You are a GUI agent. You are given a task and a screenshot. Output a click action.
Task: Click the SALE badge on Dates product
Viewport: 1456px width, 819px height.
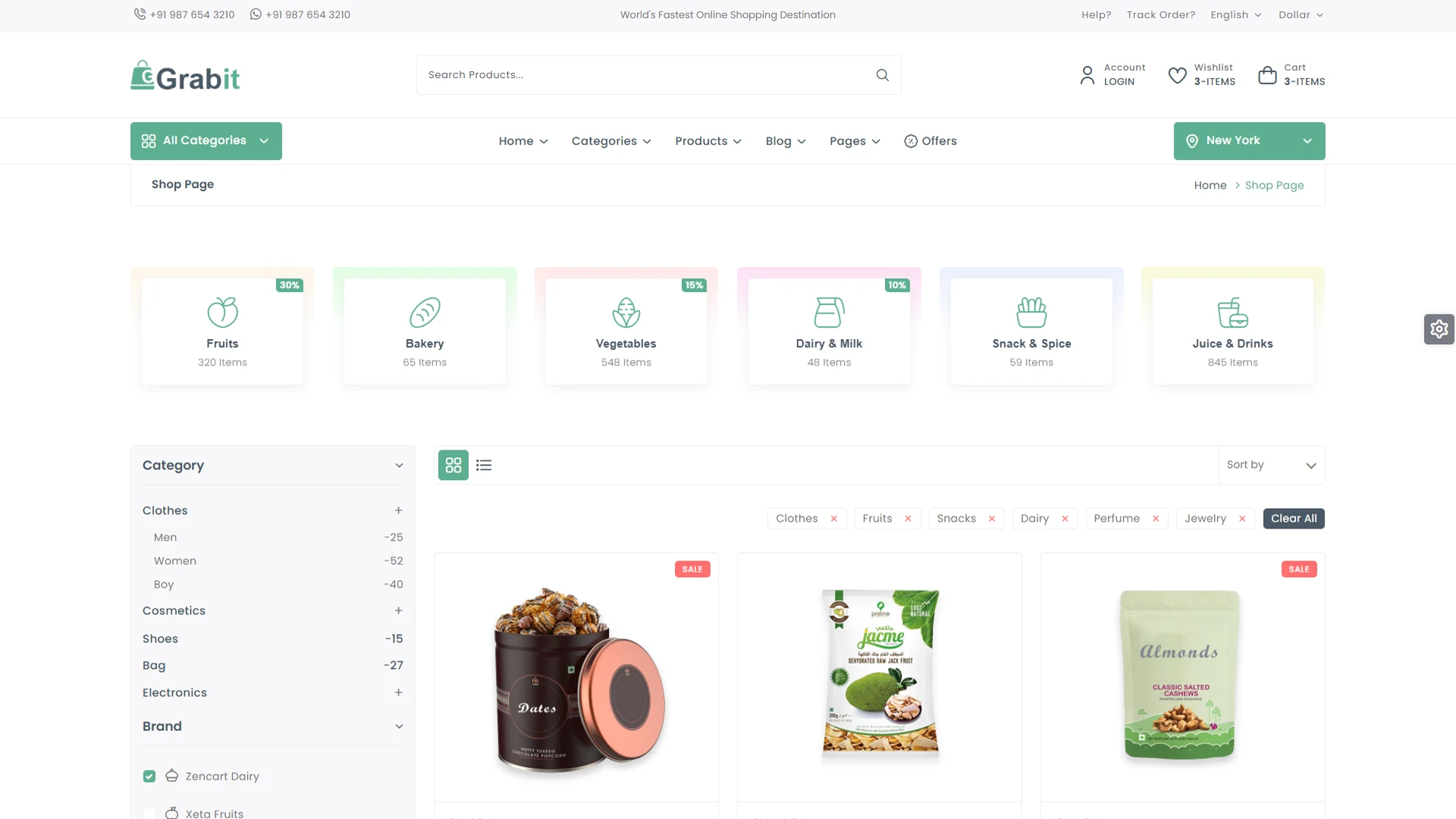(x=692, y=570)
